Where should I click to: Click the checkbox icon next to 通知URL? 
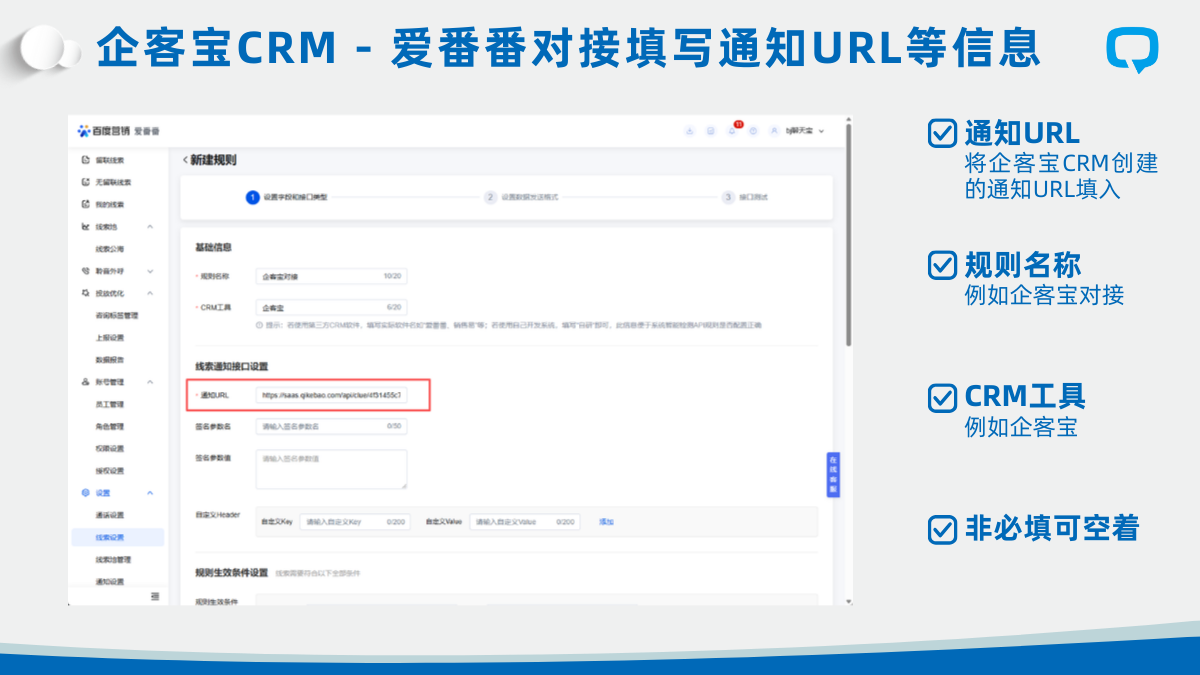942,133
